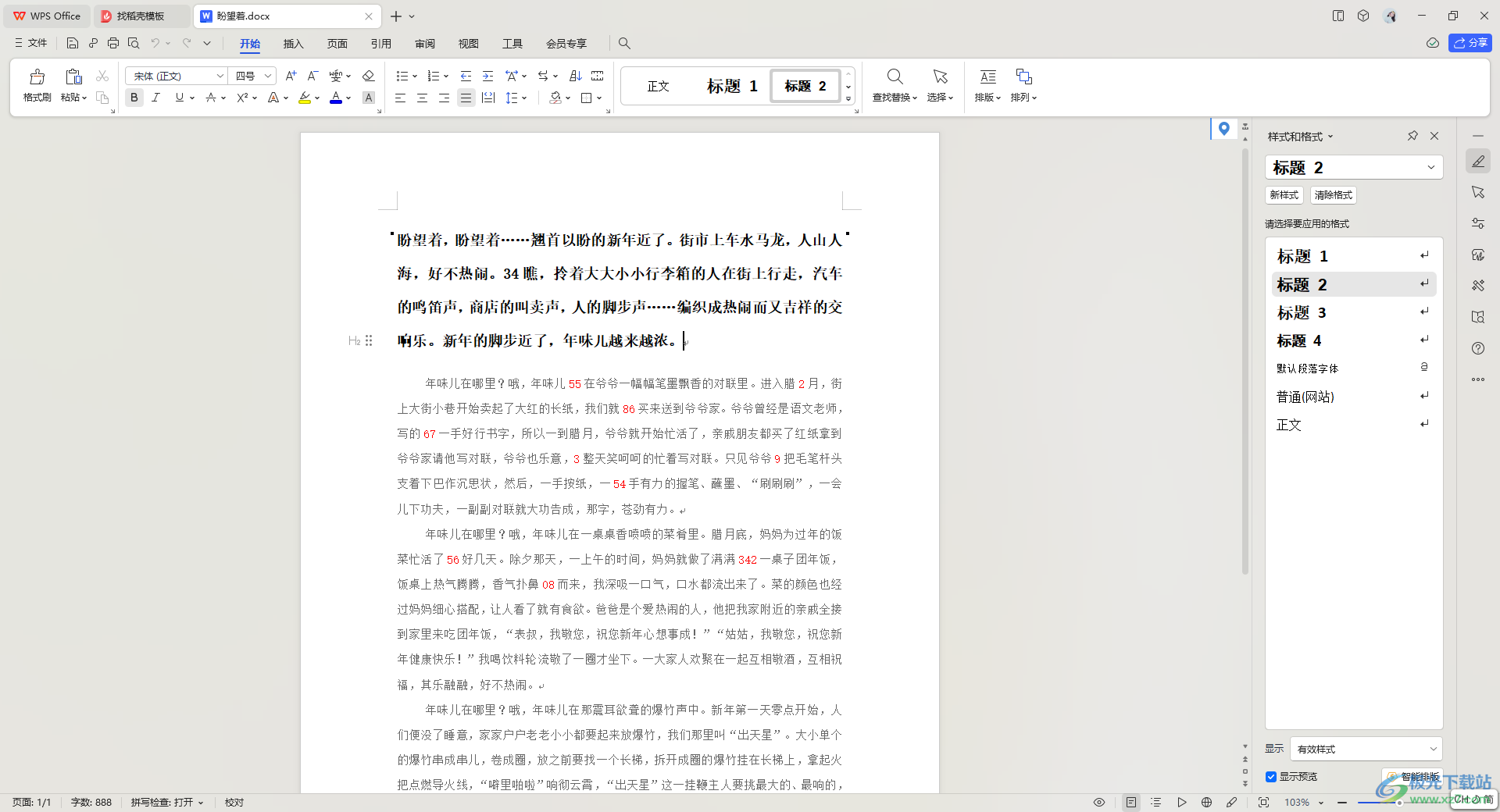1500x812 pixels.
Task: Switch to Web layout view globe icon
Action: point(1206,802)
